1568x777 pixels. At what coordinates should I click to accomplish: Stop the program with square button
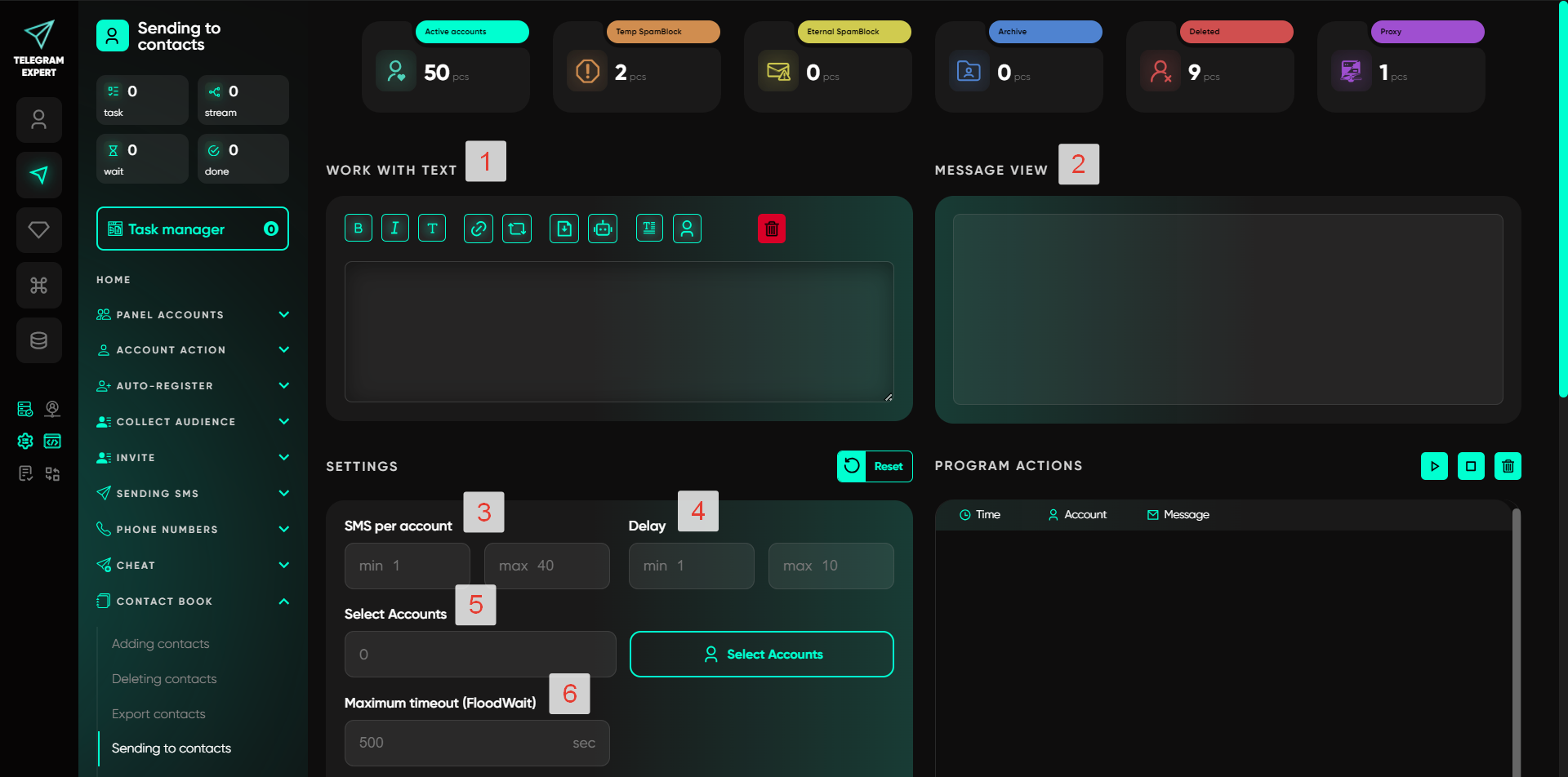click(x=1471, y=466)
